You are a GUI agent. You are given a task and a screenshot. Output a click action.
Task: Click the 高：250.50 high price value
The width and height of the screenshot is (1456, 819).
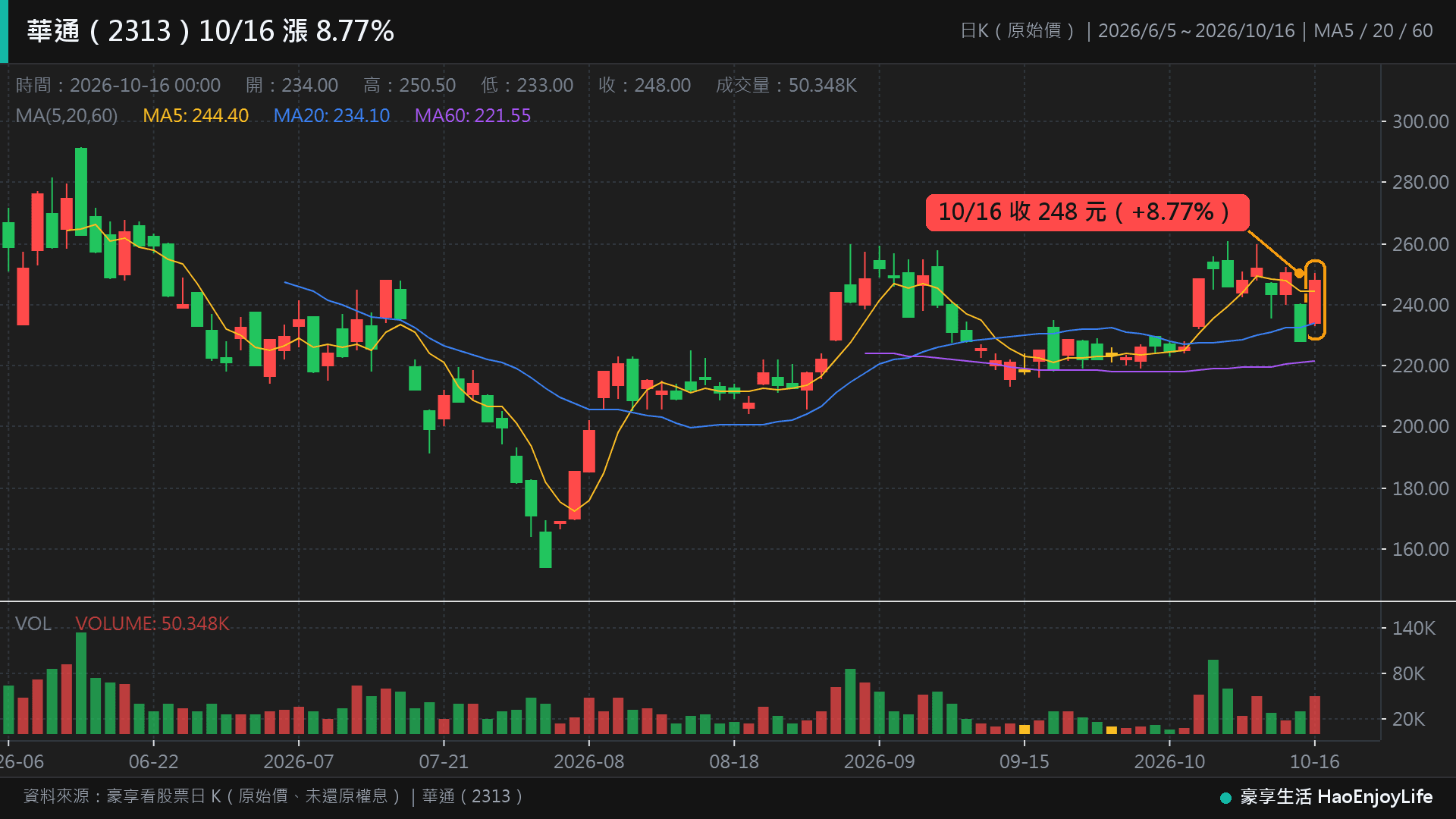pos(409,85)
